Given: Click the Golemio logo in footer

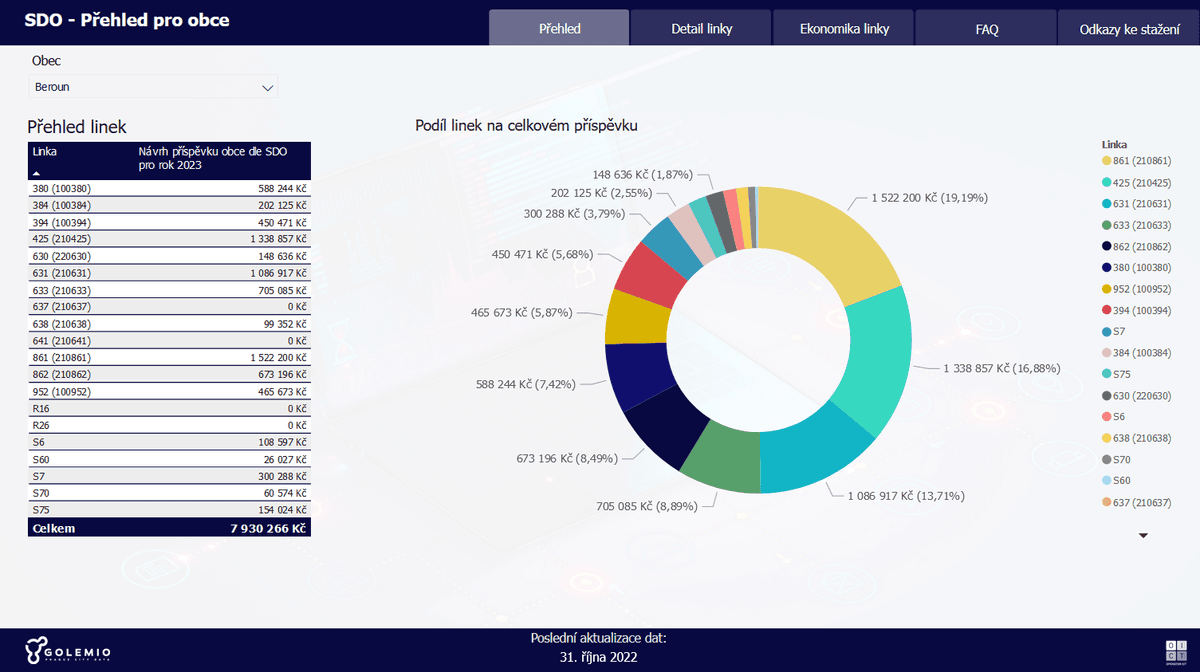Looking at the screenshot, I should tap(69, 651).
